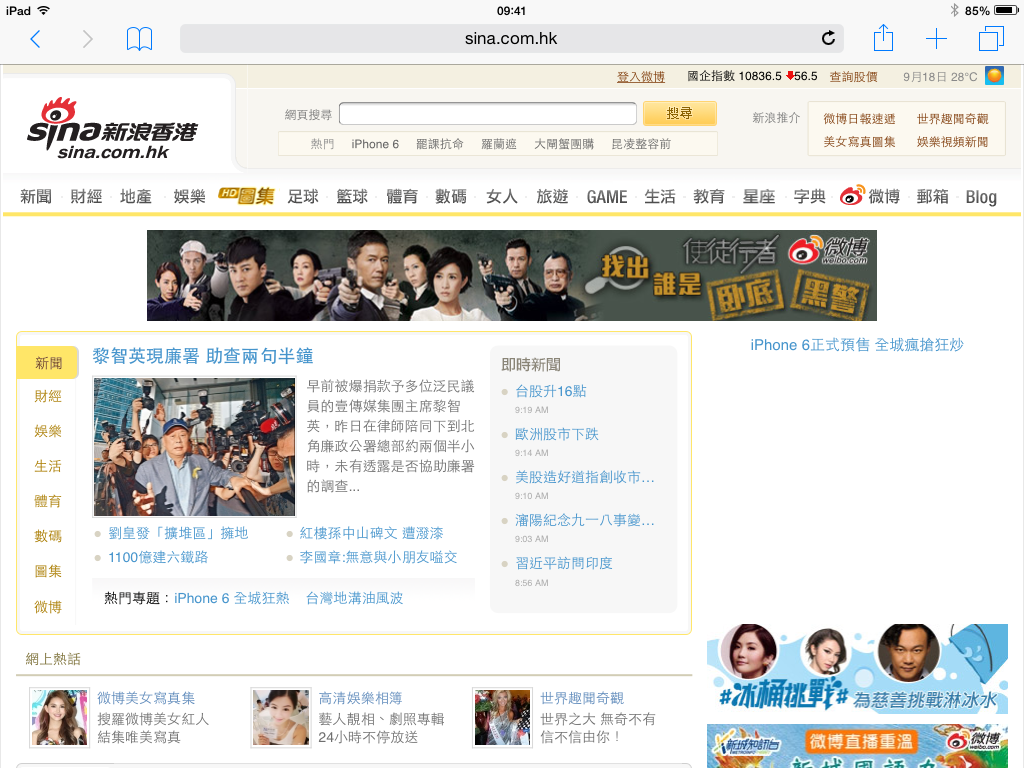Tap the web search input field
1024x768 pixels.
(x=488, y=114)
